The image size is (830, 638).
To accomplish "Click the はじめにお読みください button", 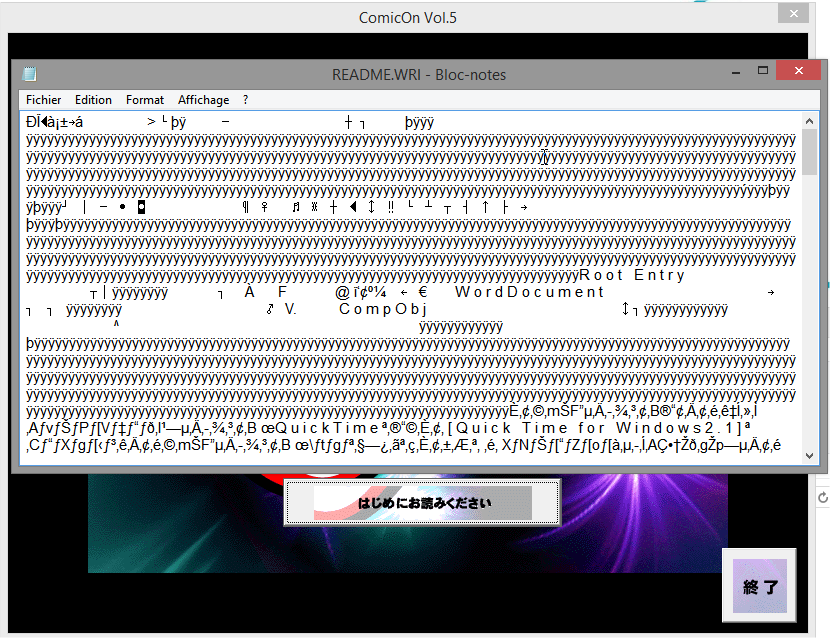I will click(422, 502).
